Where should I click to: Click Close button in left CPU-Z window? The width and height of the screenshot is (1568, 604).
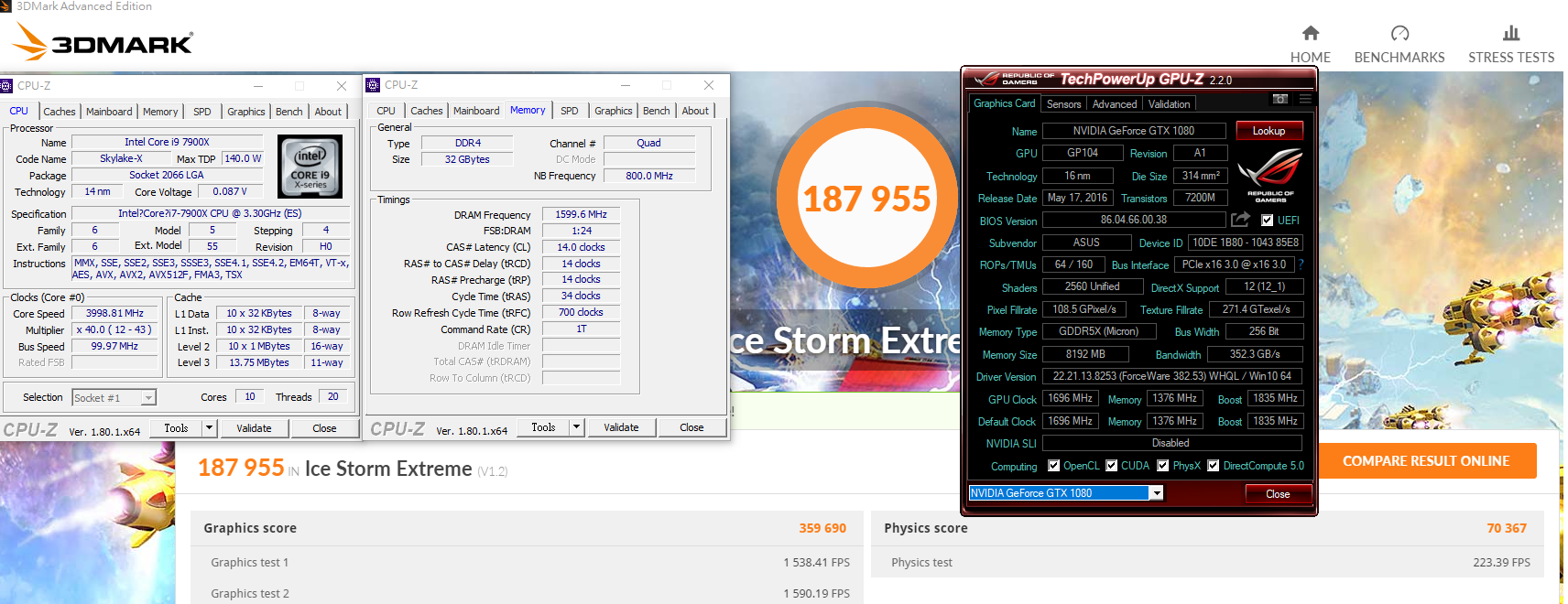tap(324, 428)
